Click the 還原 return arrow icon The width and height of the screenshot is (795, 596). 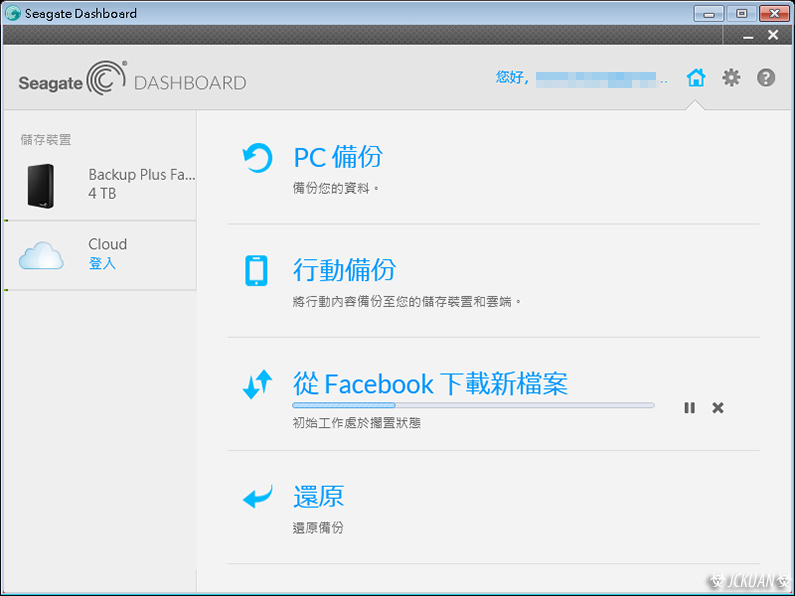click(x=258, y=497)
